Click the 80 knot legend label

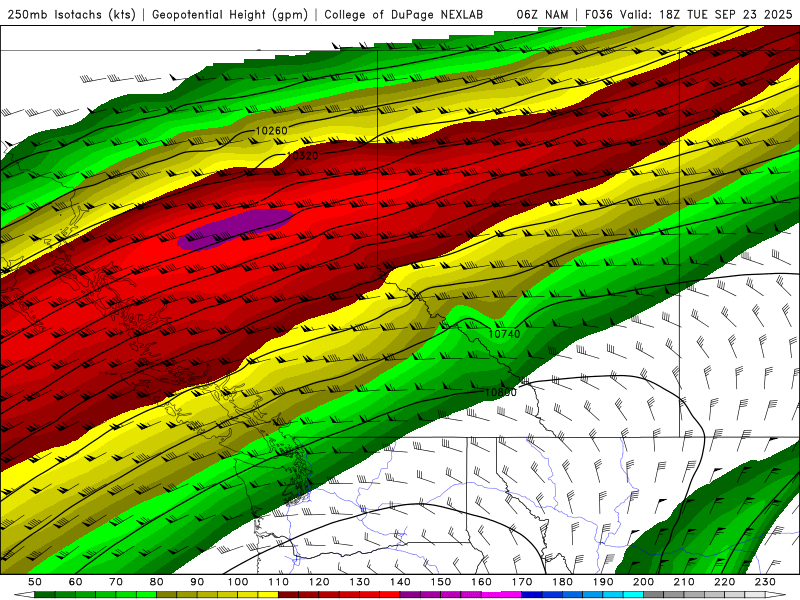coord(156,582)
